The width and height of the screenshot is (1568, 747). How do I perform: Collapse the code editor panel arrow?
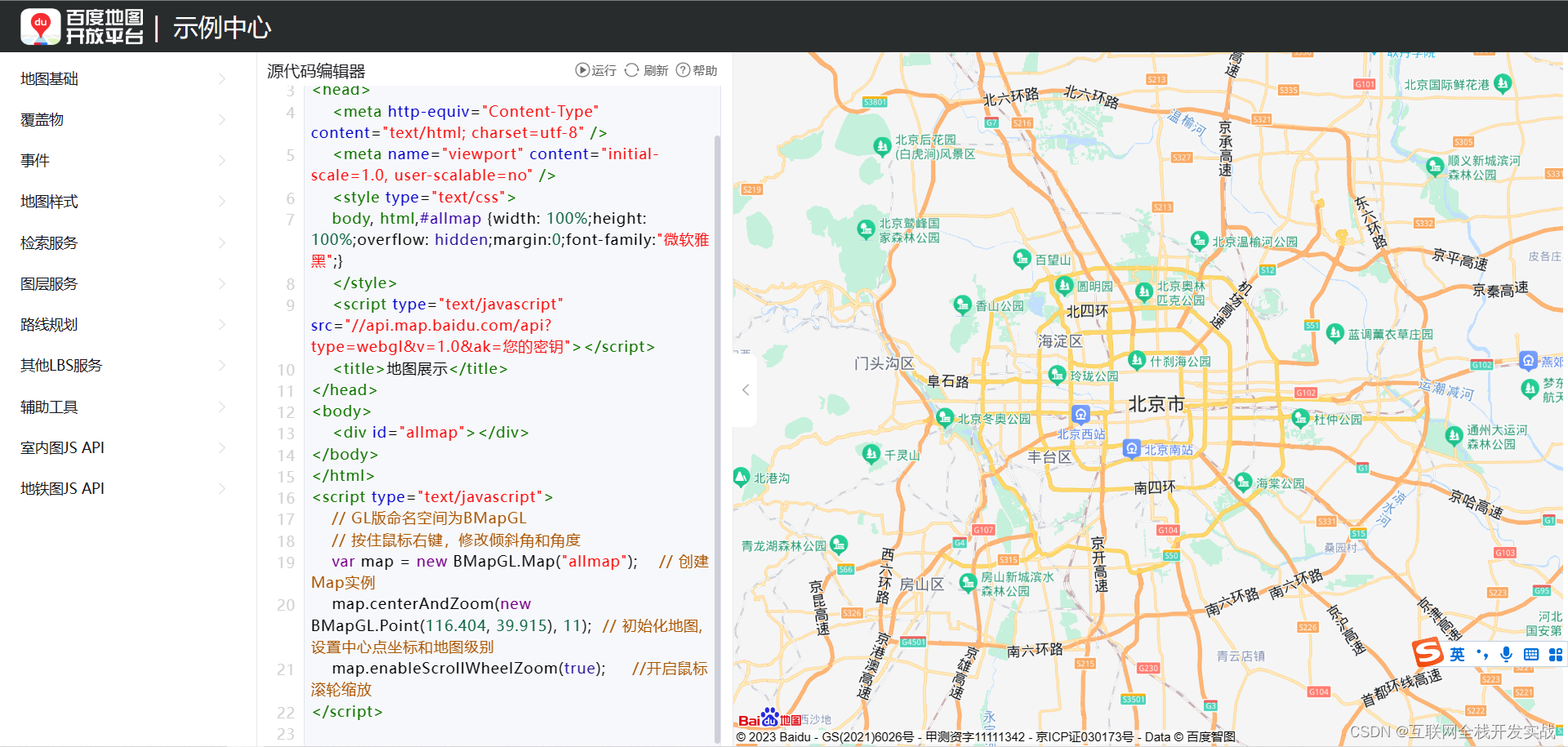pos(745,390)
